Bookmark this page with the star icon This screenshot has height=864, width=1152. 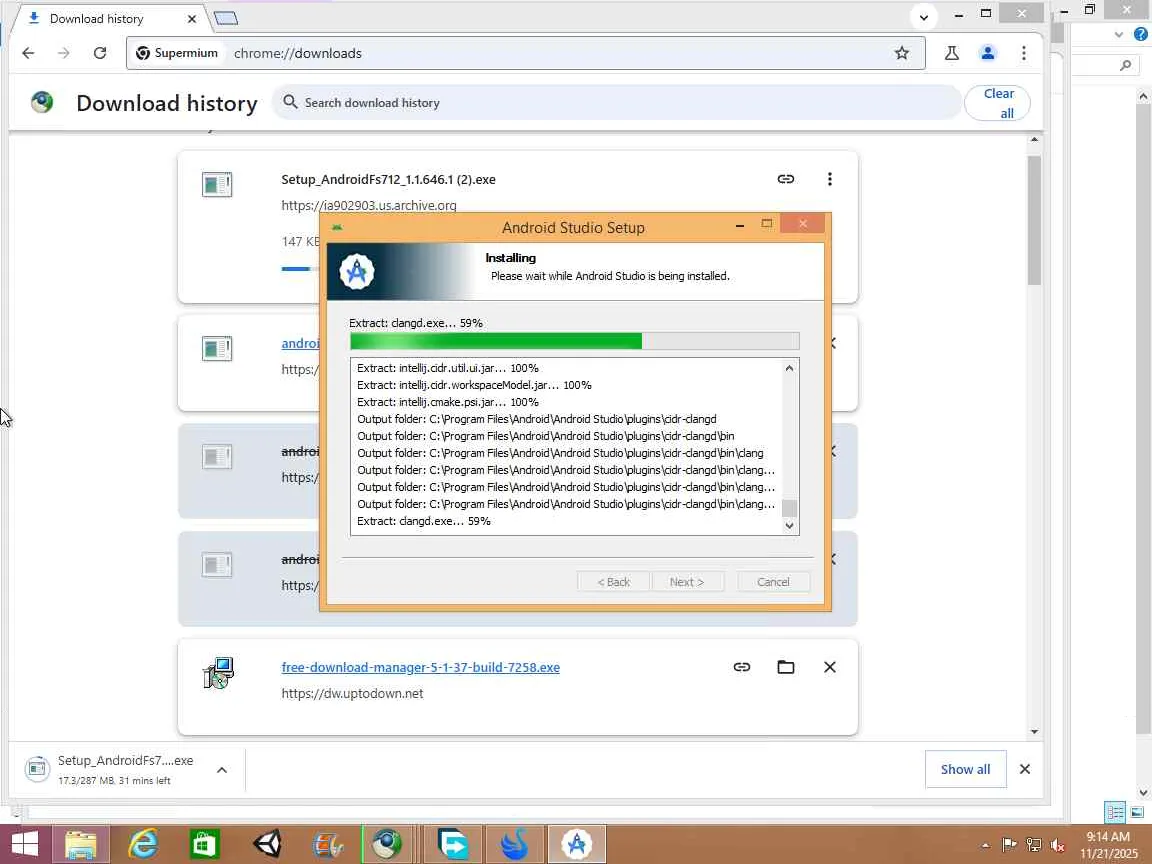[901, 53]
